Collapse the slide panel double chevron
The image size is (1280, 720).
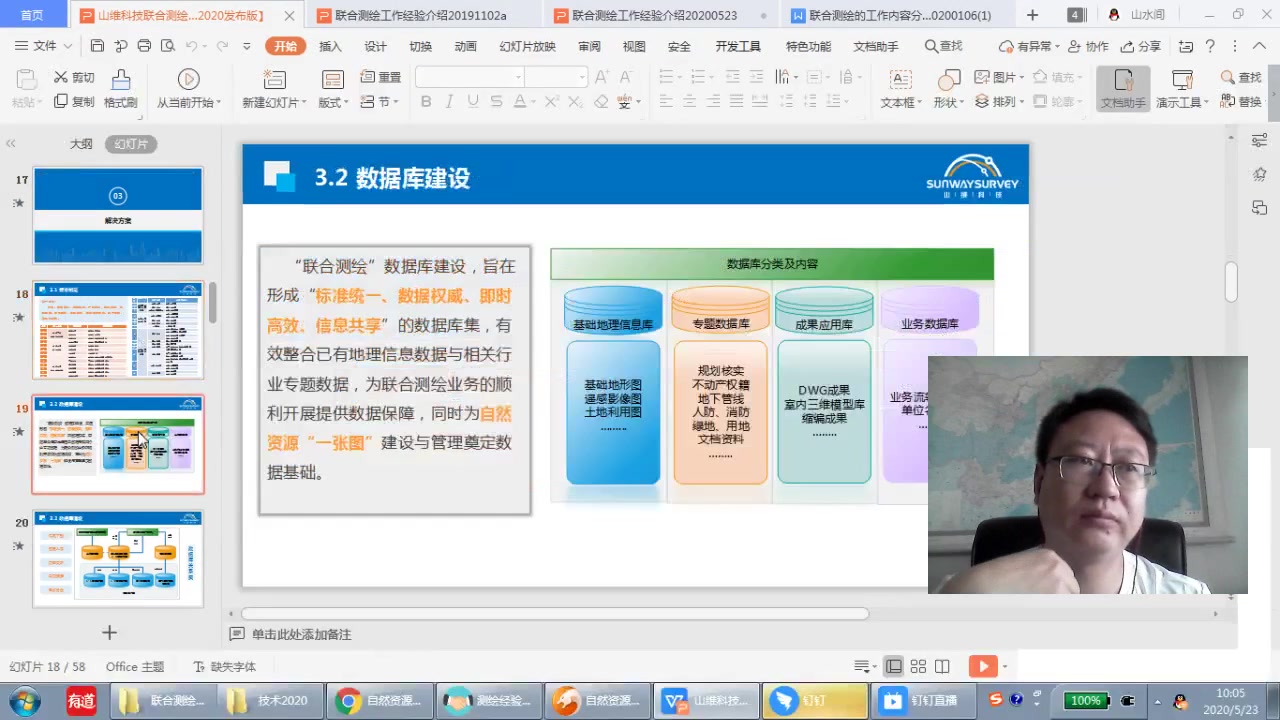point(11,144)
